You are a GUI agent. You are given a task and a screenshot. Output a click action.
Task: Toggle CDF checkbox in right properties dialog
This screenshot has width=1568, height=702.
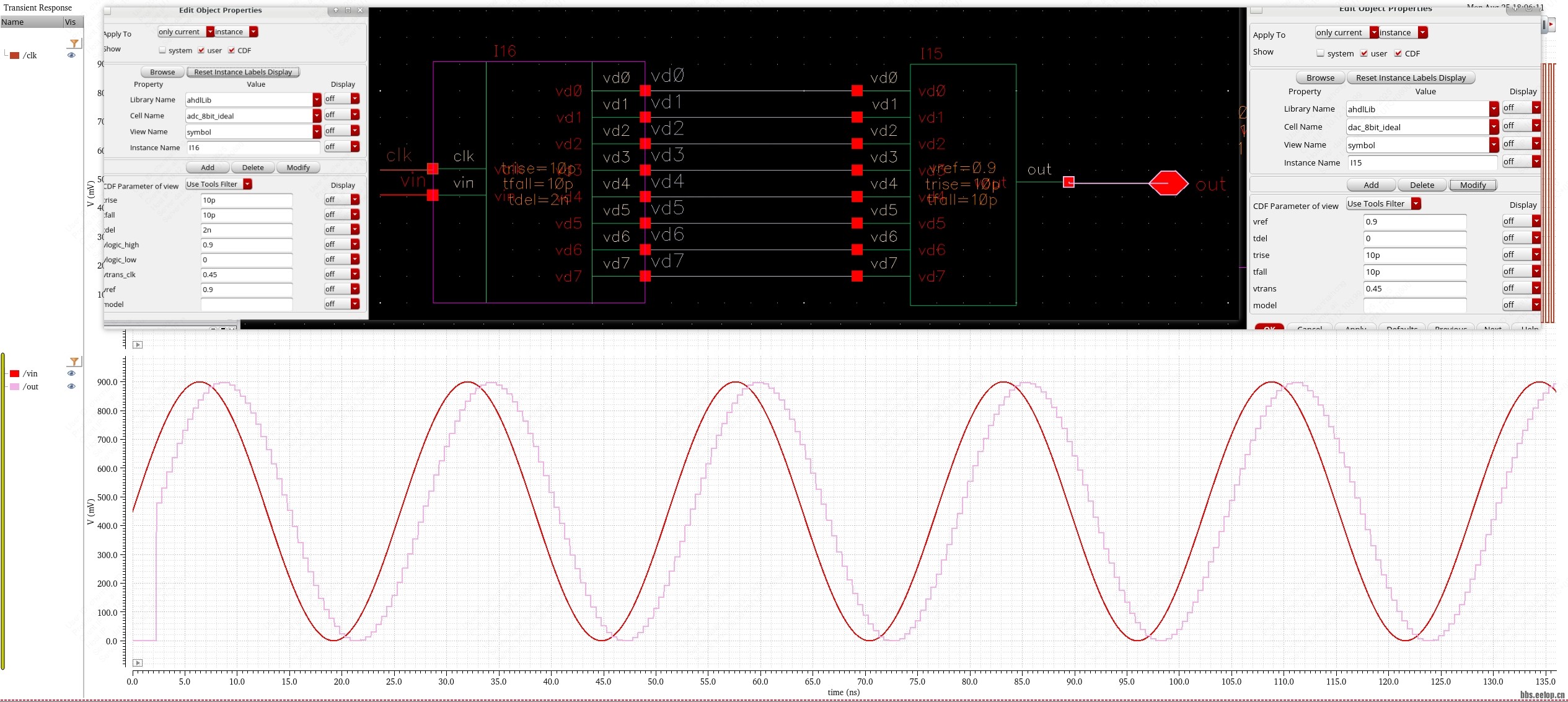(1398, 53)
